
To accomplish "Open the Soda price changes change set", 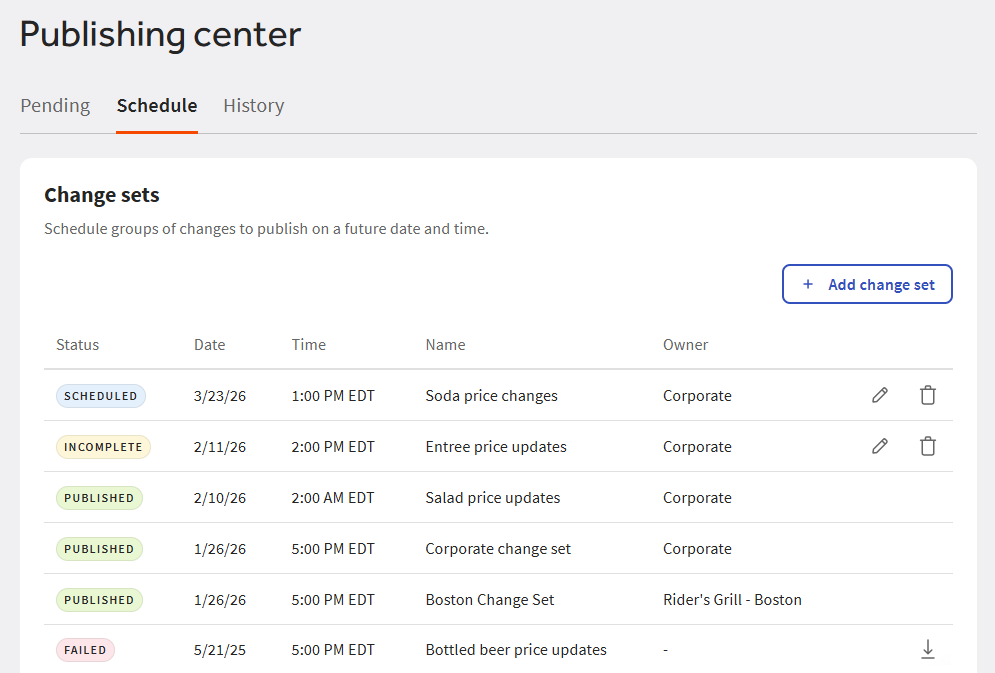I will (491, 395).
